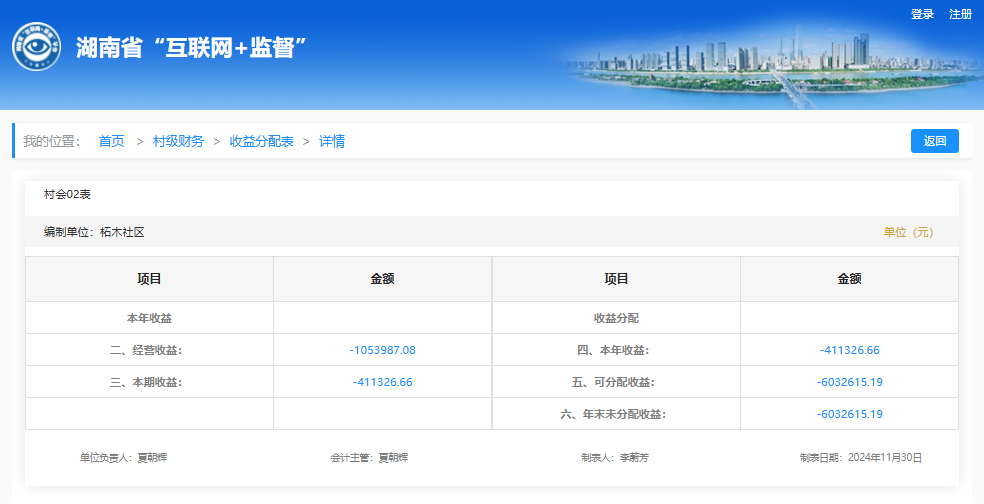Image resolution: width=984 pixels, height=504 pixels.
Task: Click 四、本年收益 amount value link
Action: click(x=849, y=350)
